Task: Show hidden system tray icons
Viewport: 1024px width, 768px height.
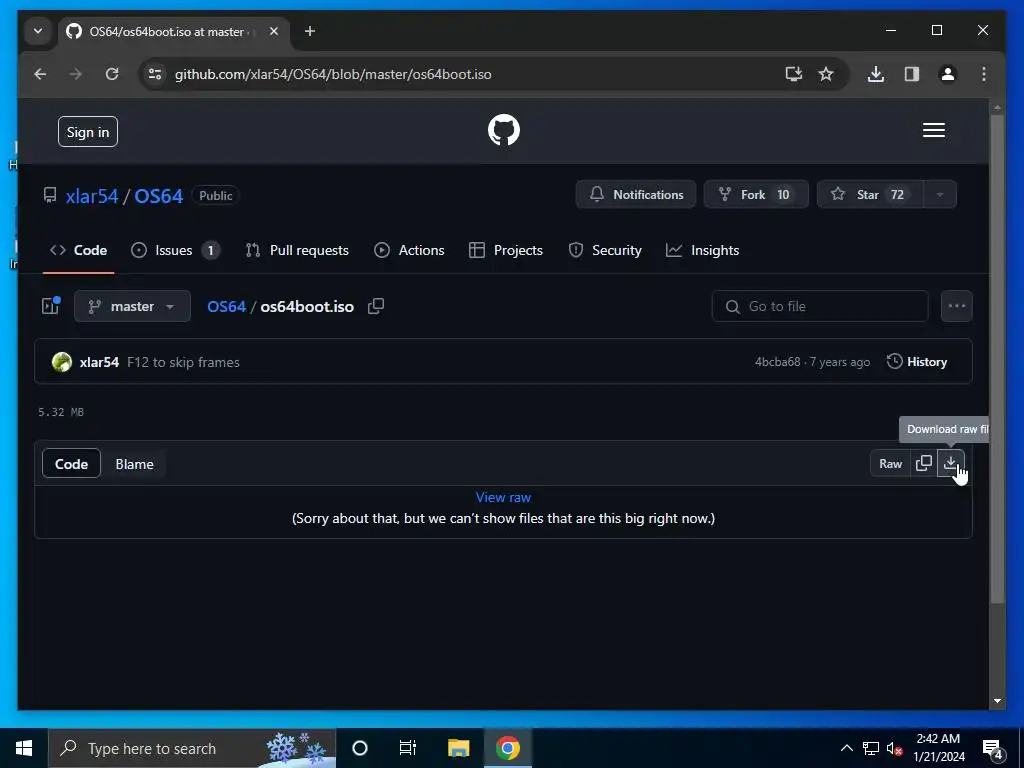Action: [x=846, y=748]
